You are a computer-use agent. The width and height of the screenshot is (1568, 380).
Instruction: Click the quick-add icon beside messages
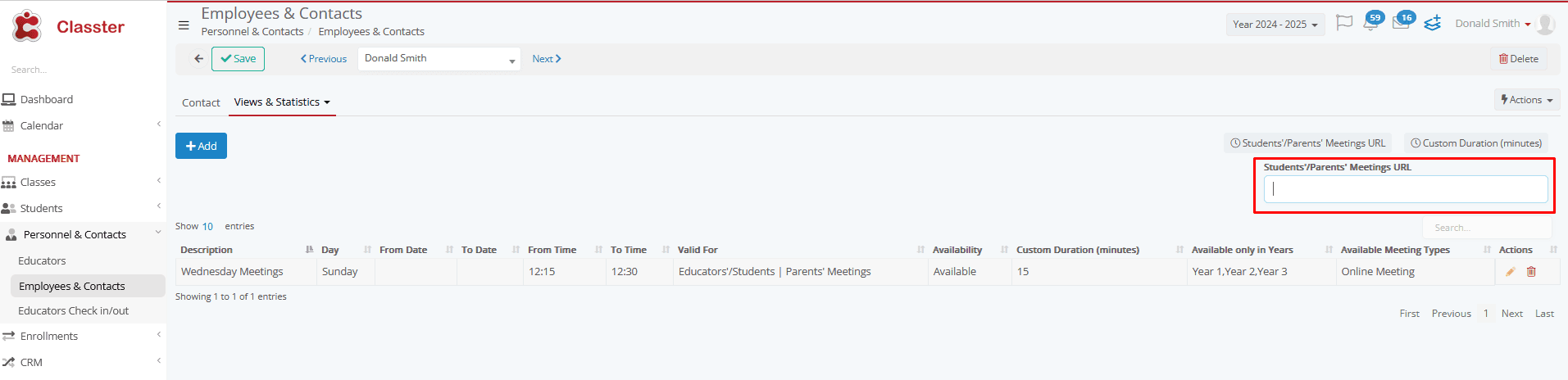pyautogui.click(x=1432, y=23)
